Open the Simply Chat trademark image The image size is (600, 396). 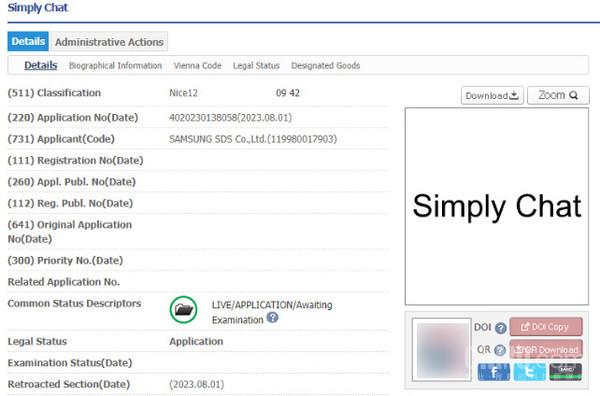497,206
